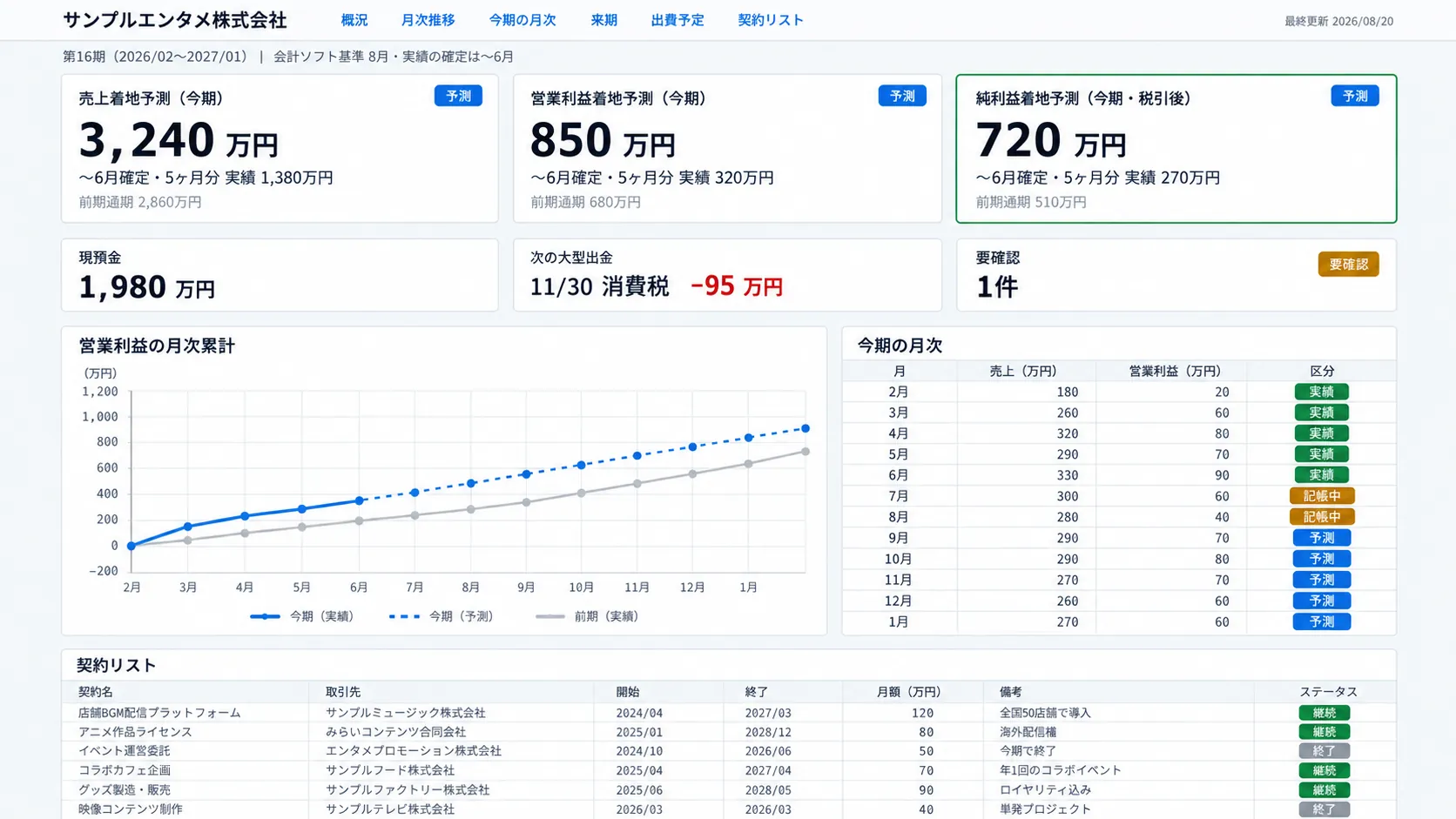Select the 3,240 万円 sales forecast value
Viewport: 1456px width, 819px height.
pos(179,140)
